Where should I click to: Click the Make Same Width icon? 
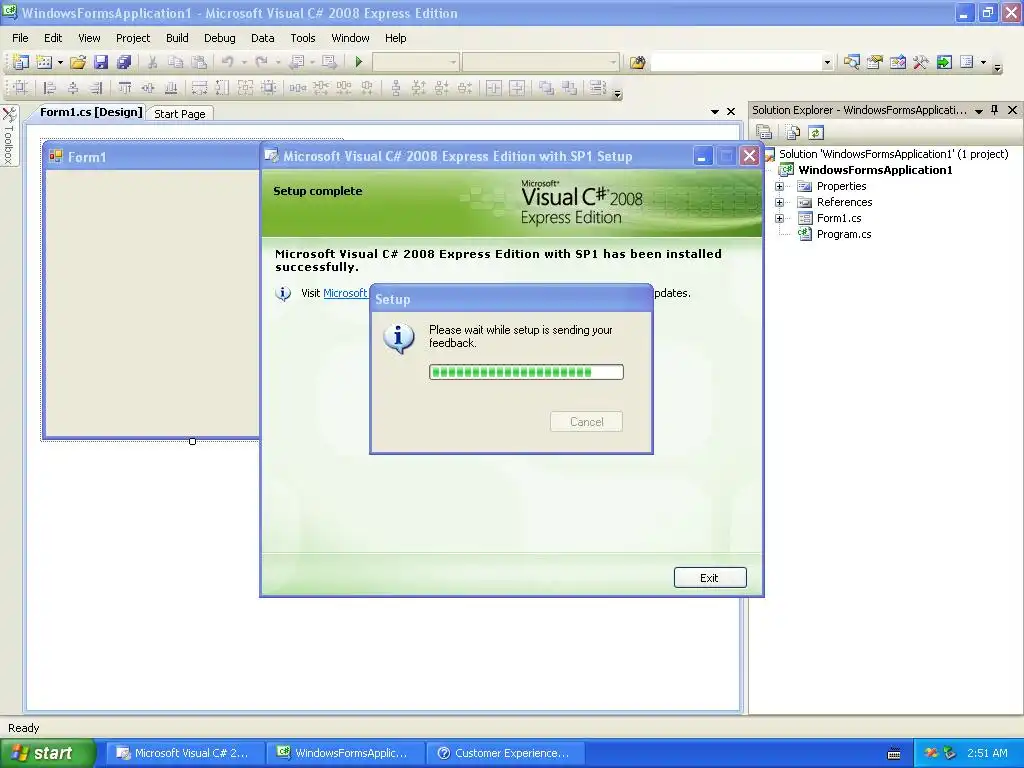click(200, 88)
